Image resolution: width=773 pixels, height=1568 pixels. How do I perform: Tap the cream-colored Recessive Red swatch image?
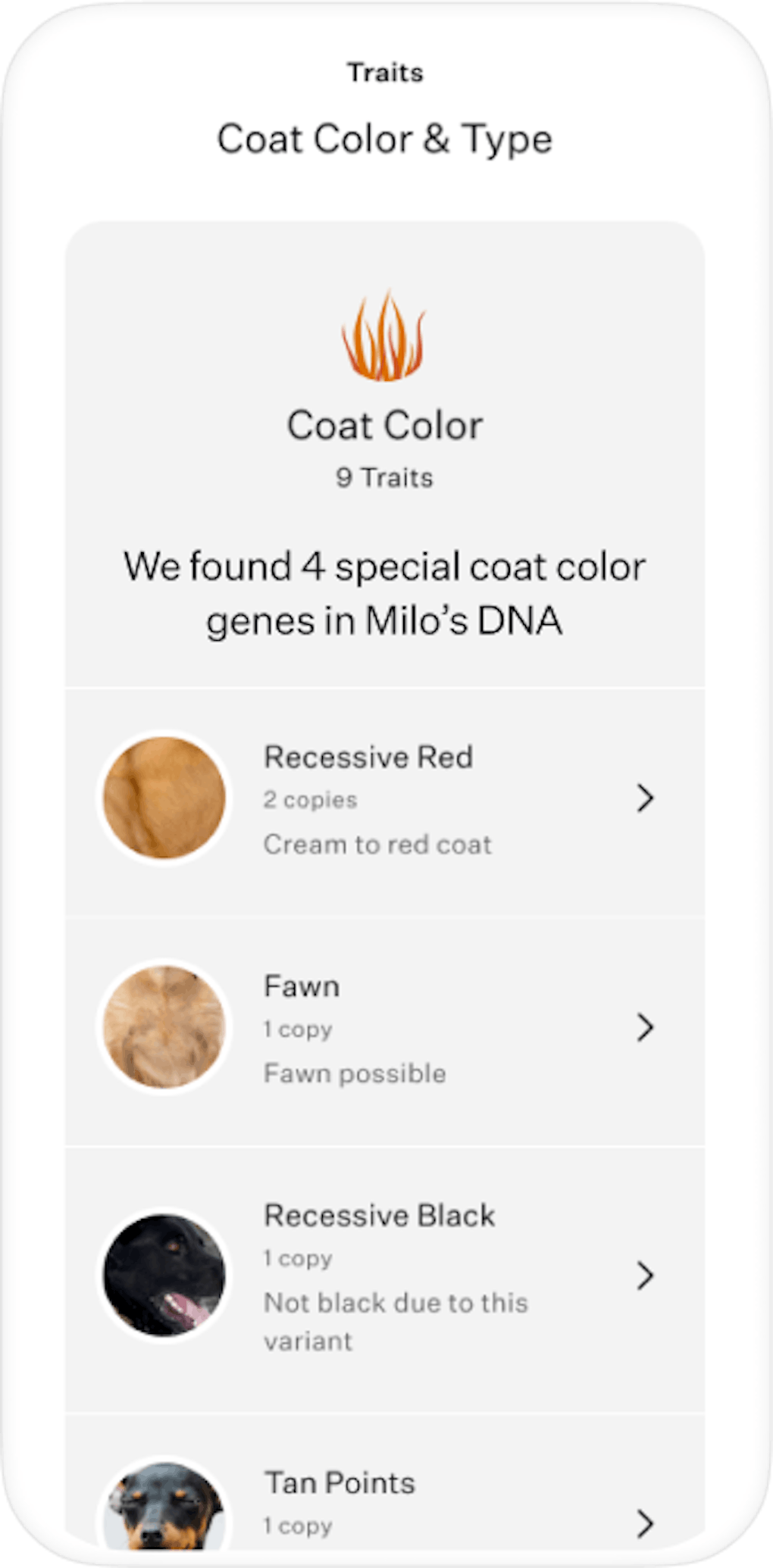tap(163, 798)
